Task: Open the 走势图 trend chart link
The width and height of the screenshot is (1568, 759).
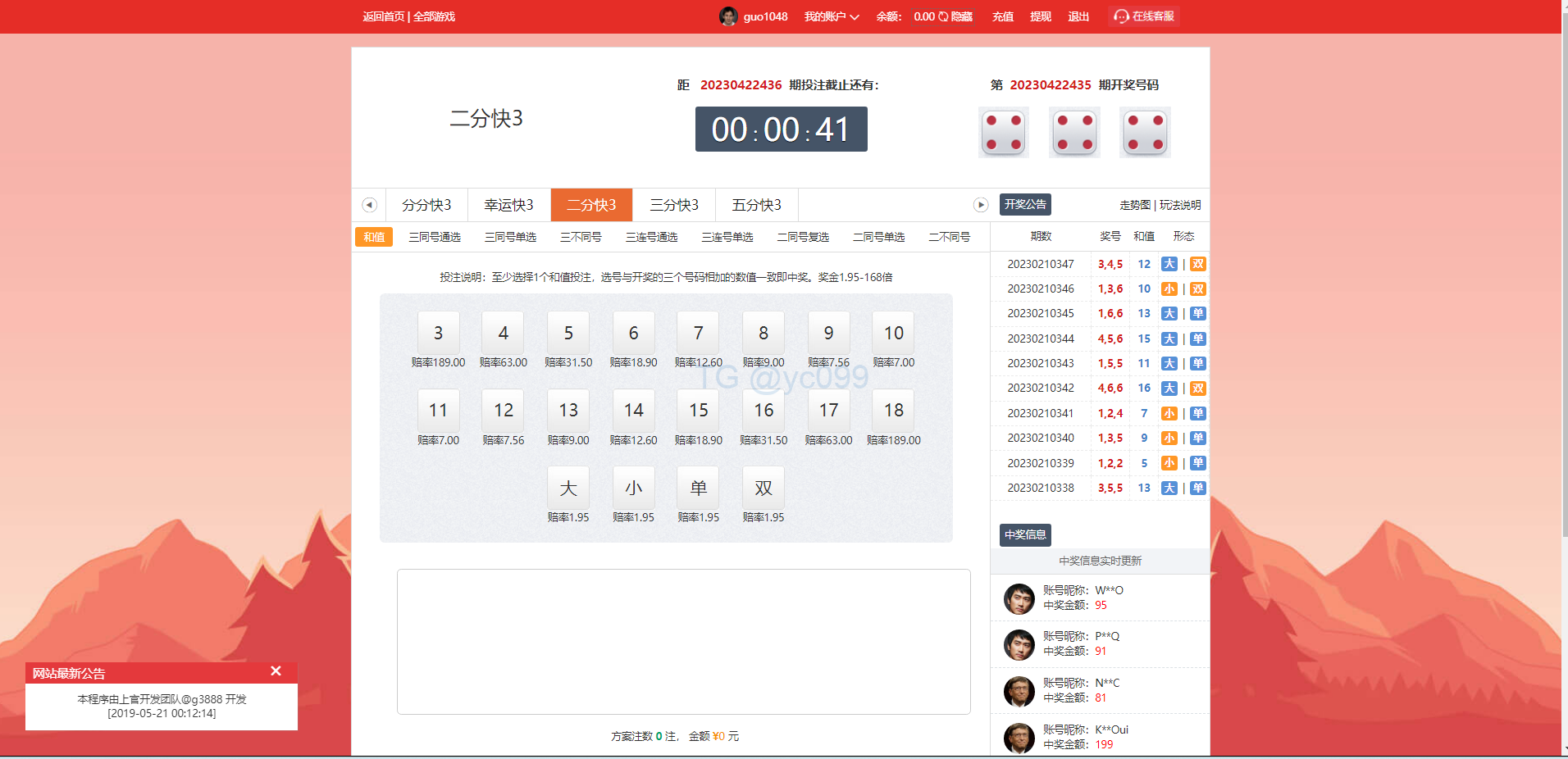Action: pos(1134,205)
